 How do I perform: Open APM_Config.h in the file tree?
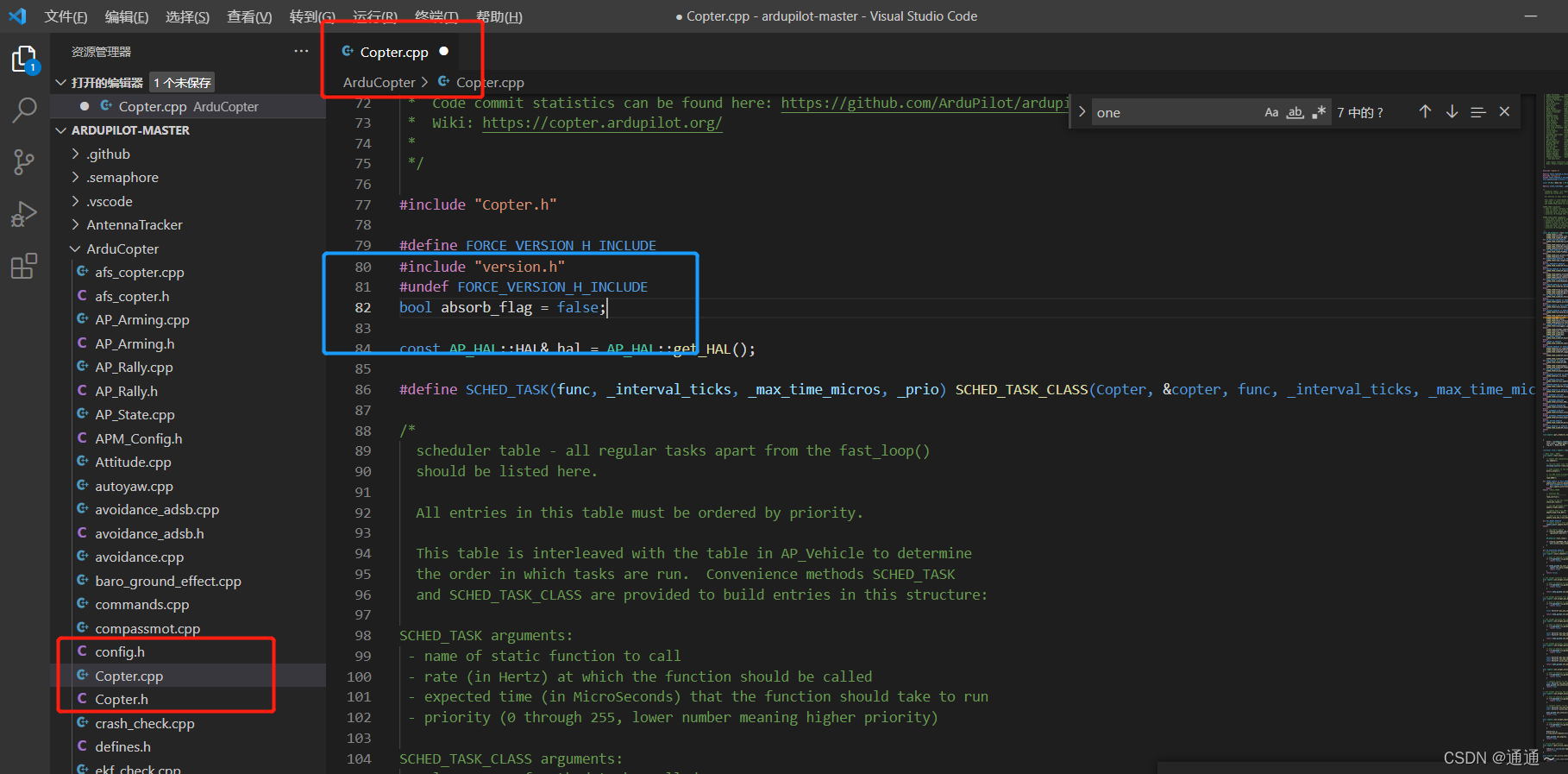tap(188, 438)
